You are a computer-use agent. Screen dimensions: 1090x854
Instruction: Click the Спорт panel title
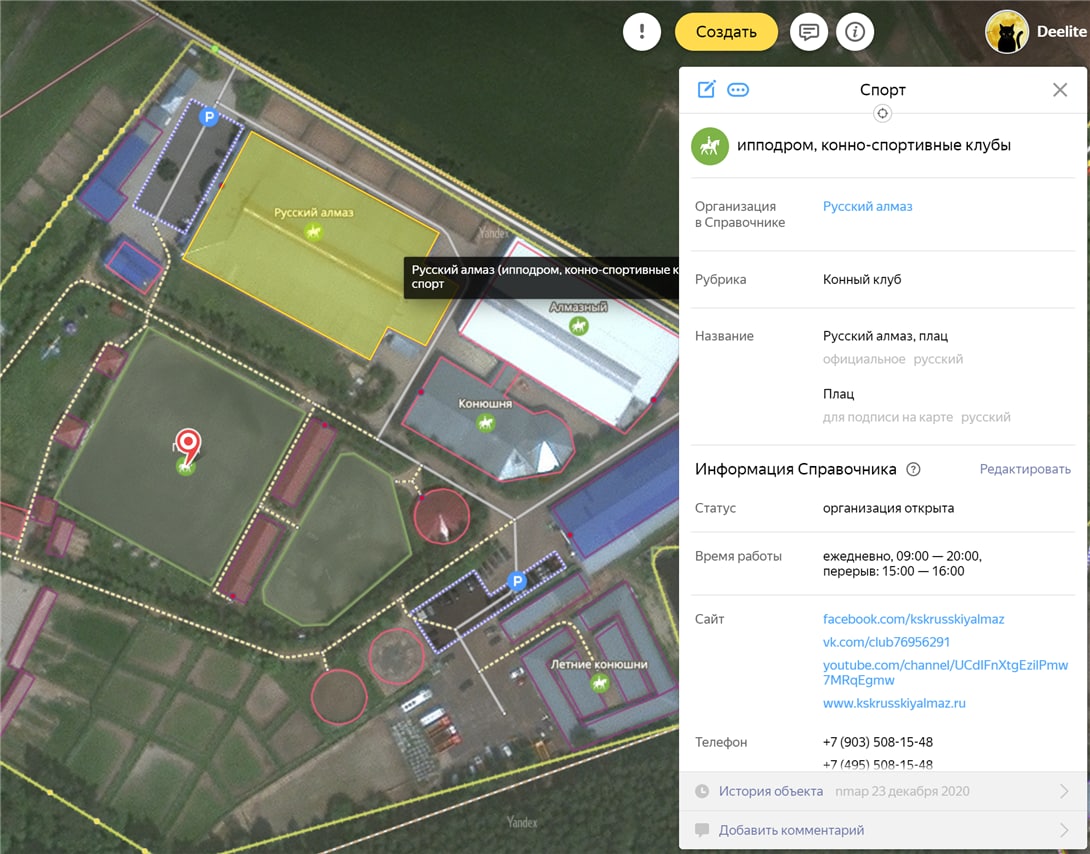coord(882,90)
